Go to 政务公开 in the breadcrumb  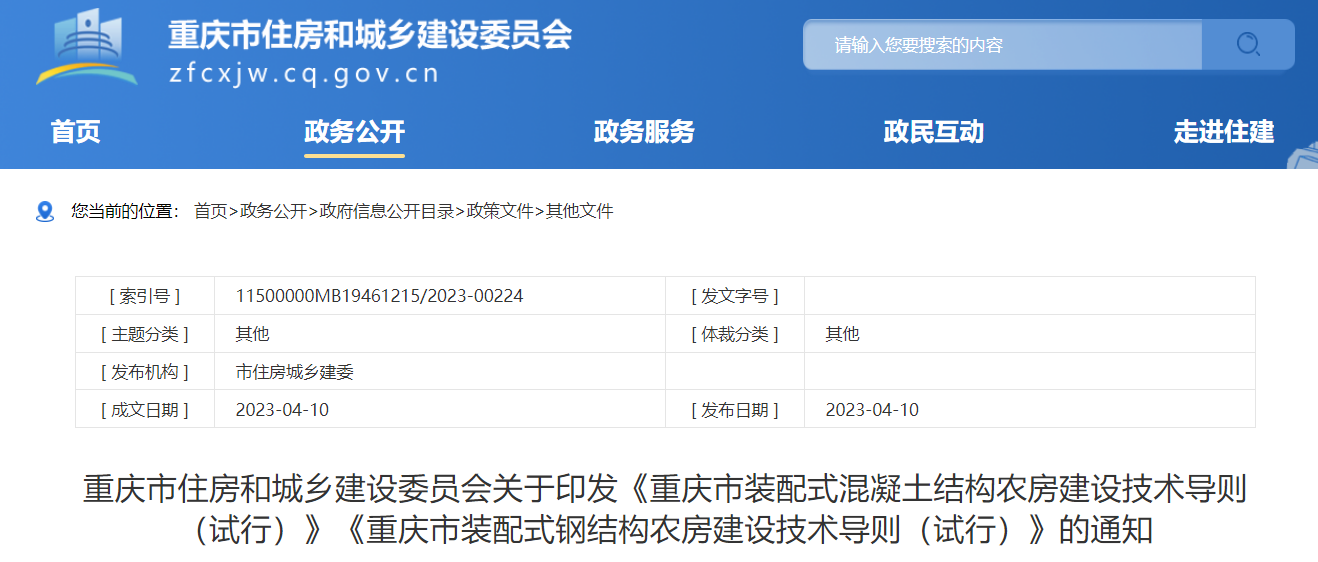273,212
